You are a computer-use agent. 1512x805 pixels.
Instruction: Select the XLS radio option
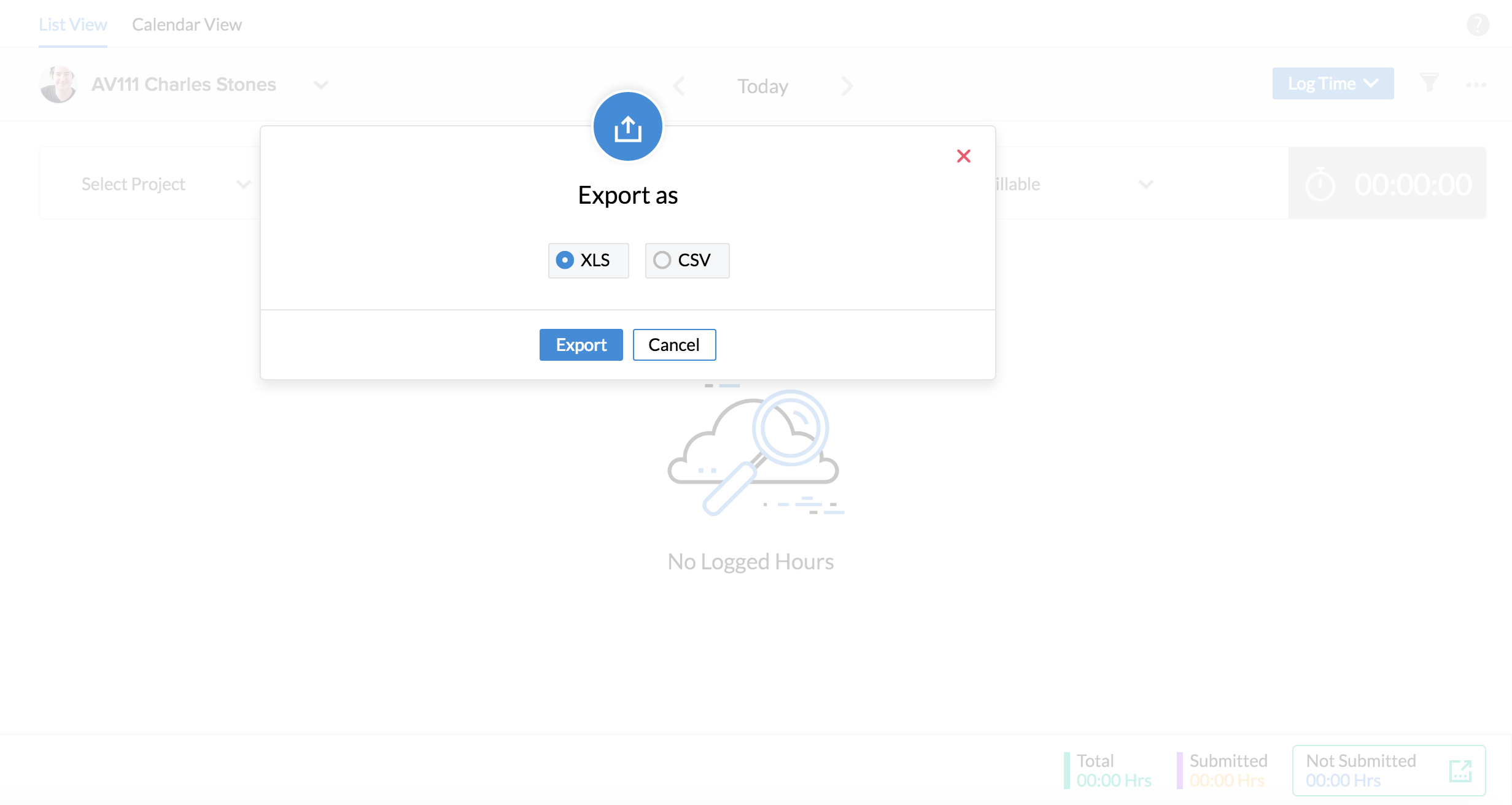(565, 260)
